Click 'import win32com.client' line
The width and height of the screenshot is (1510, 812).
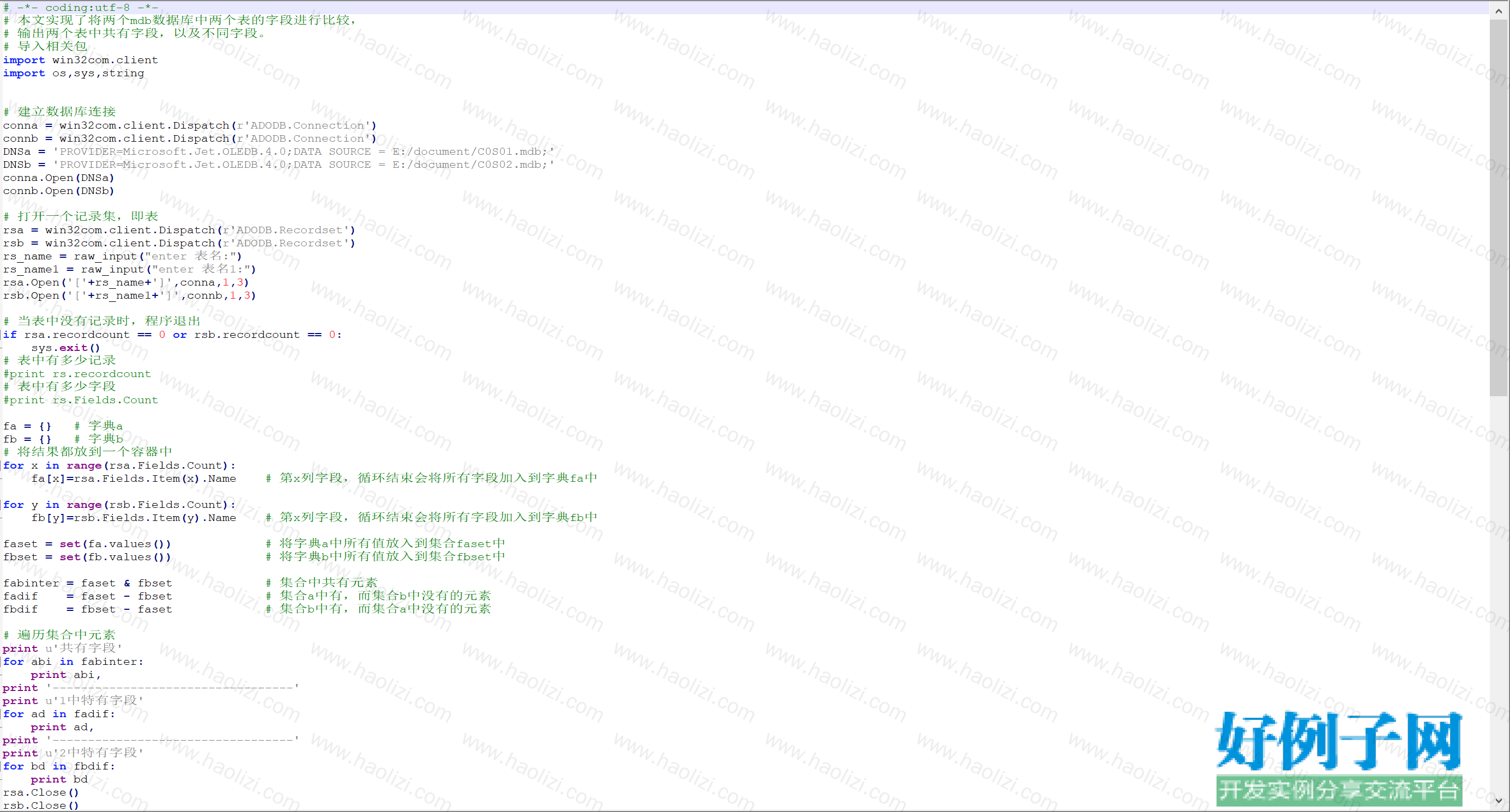point(81,60)
